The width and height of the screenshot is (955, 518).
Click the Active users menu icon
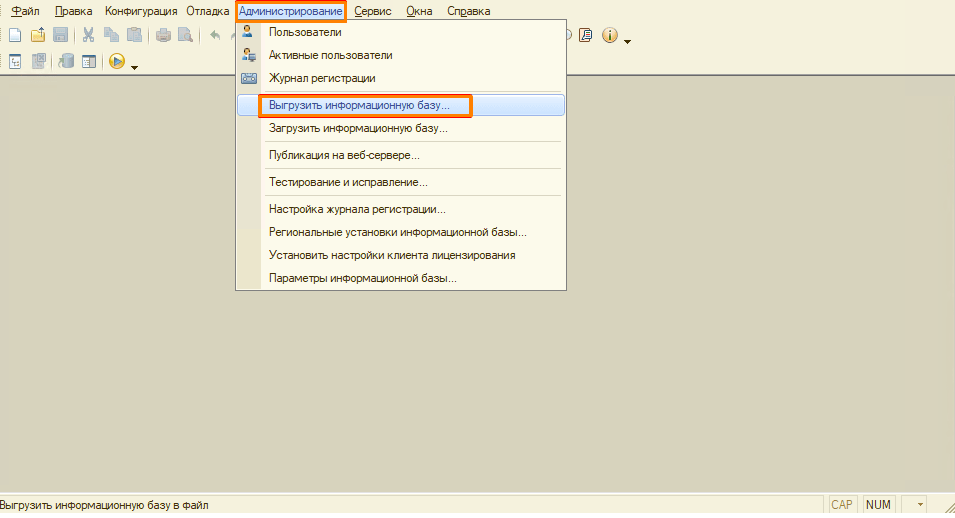(x=248, y=55)
